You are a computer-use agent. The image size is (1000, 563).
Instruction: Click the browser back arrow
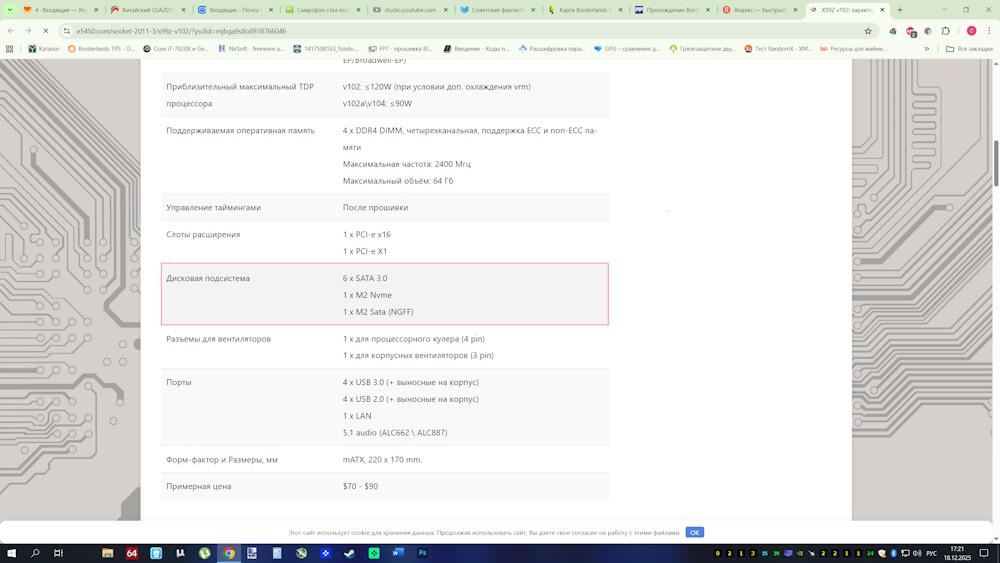[11, 31]
